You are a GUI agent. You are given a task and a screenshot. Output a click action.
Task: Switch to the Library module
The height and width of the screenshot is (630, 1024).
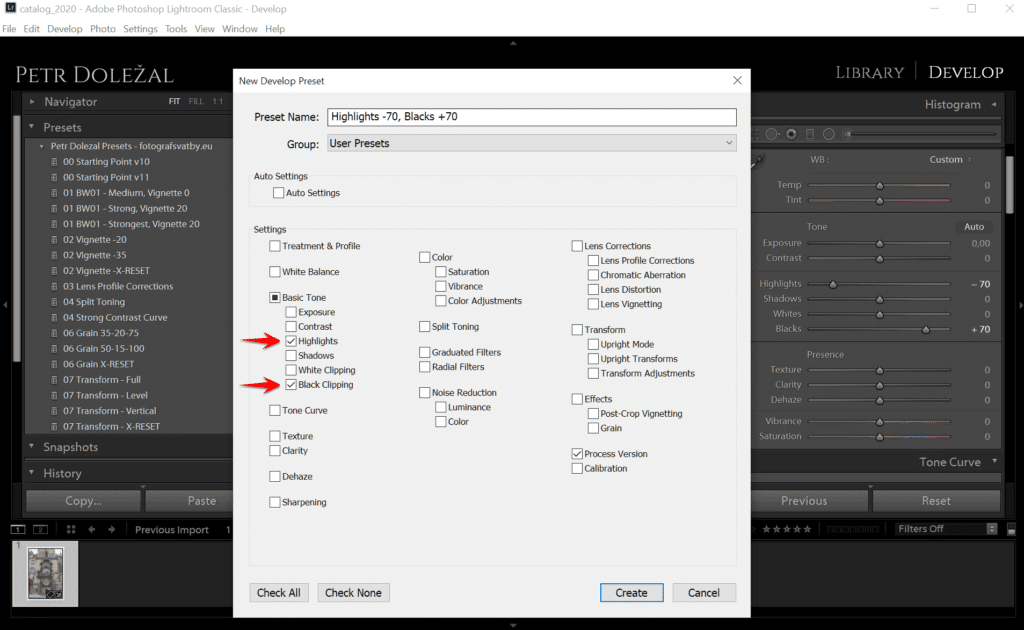click(x=868, y=72)
